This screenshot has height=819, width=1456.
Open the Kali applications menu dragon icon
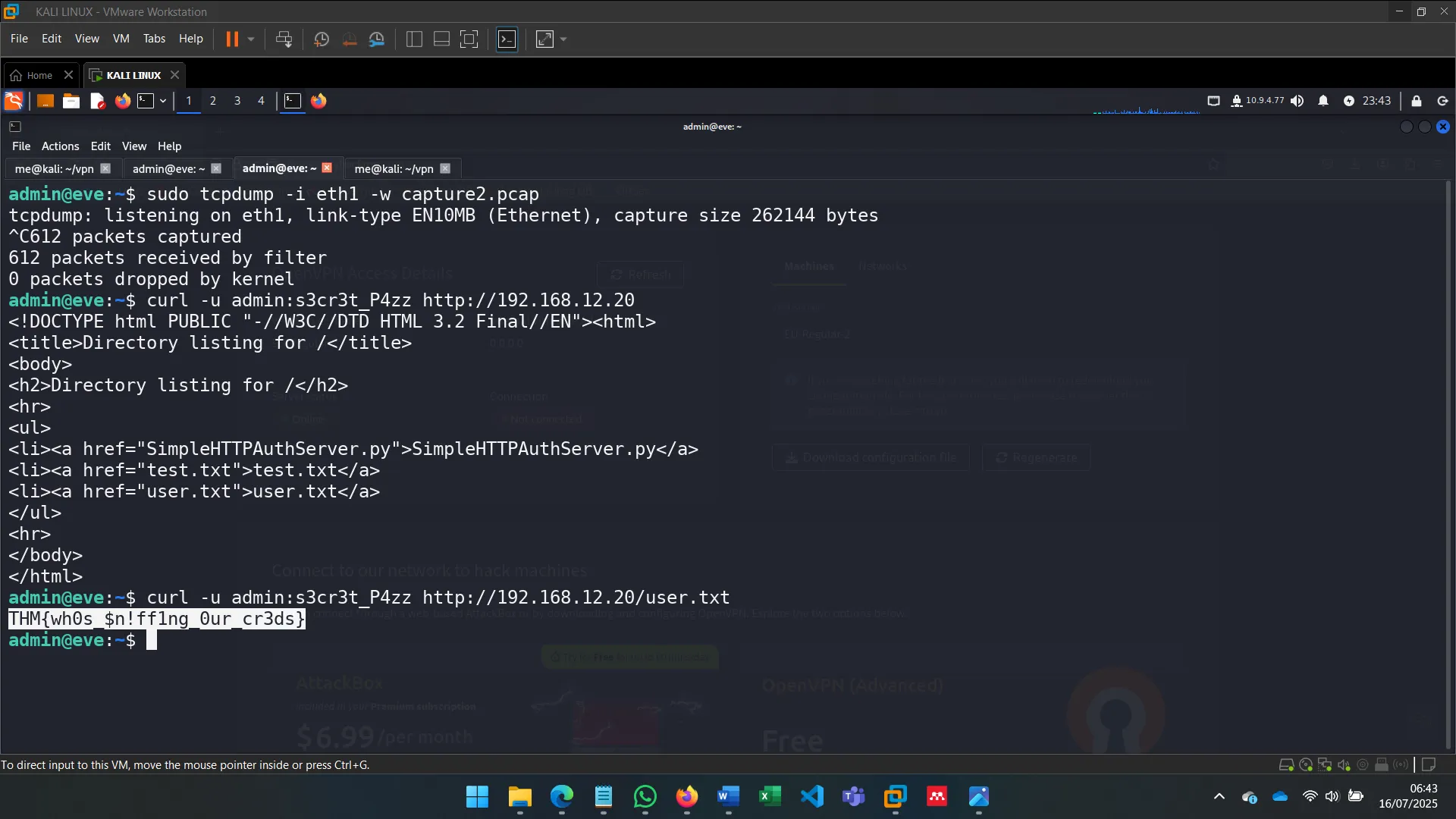point(13,101)
